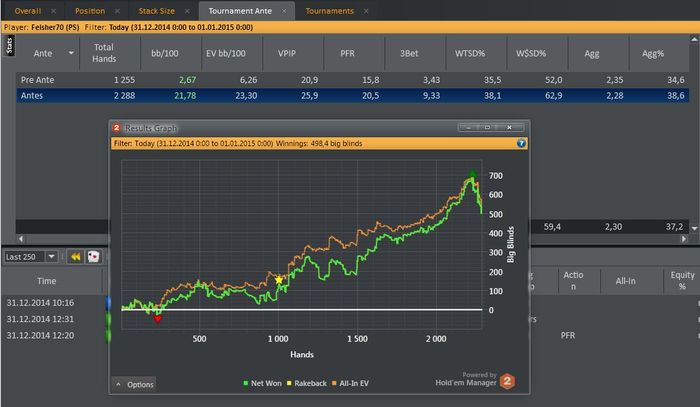This screenshot has height=407, width=700.
Task: Sort by the Total Hands column
Action: tap(104, 53)
